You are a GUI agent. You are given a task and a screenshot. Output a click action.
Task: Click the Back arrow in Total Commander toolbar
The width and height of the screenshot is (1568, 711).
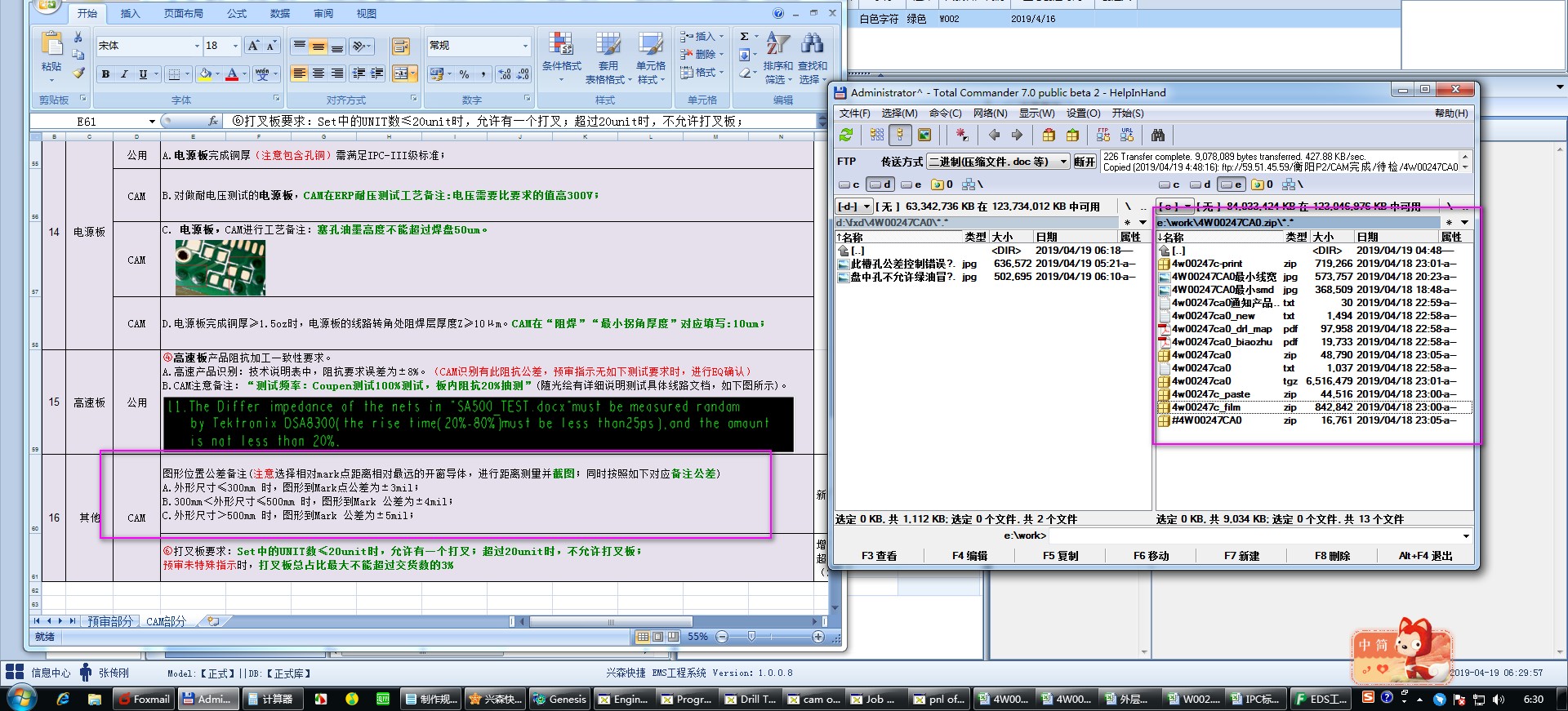tap(994, 135)
